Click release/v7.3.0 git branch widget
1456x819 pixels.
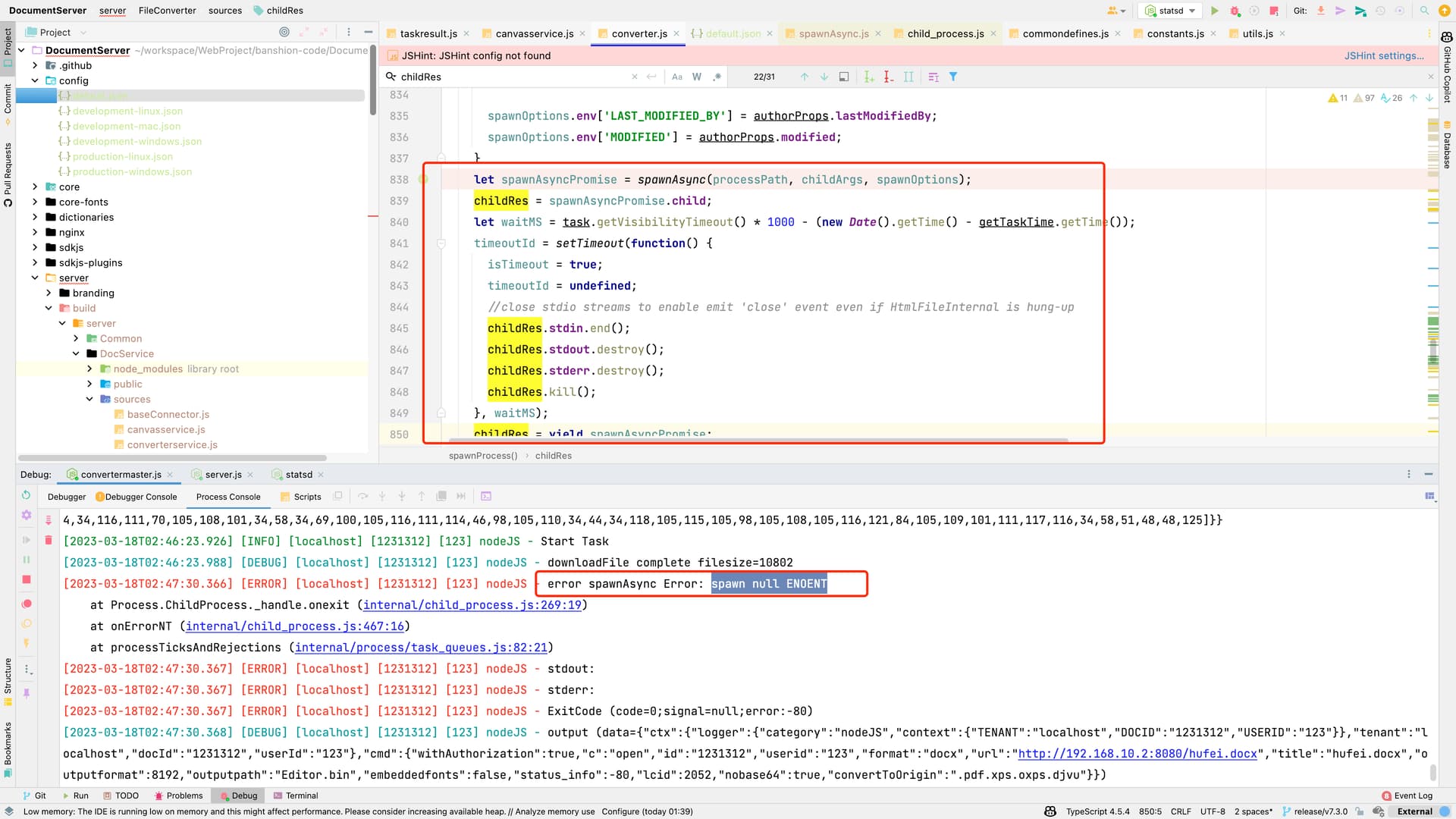pyautogui.click(x=1315, y=811)
